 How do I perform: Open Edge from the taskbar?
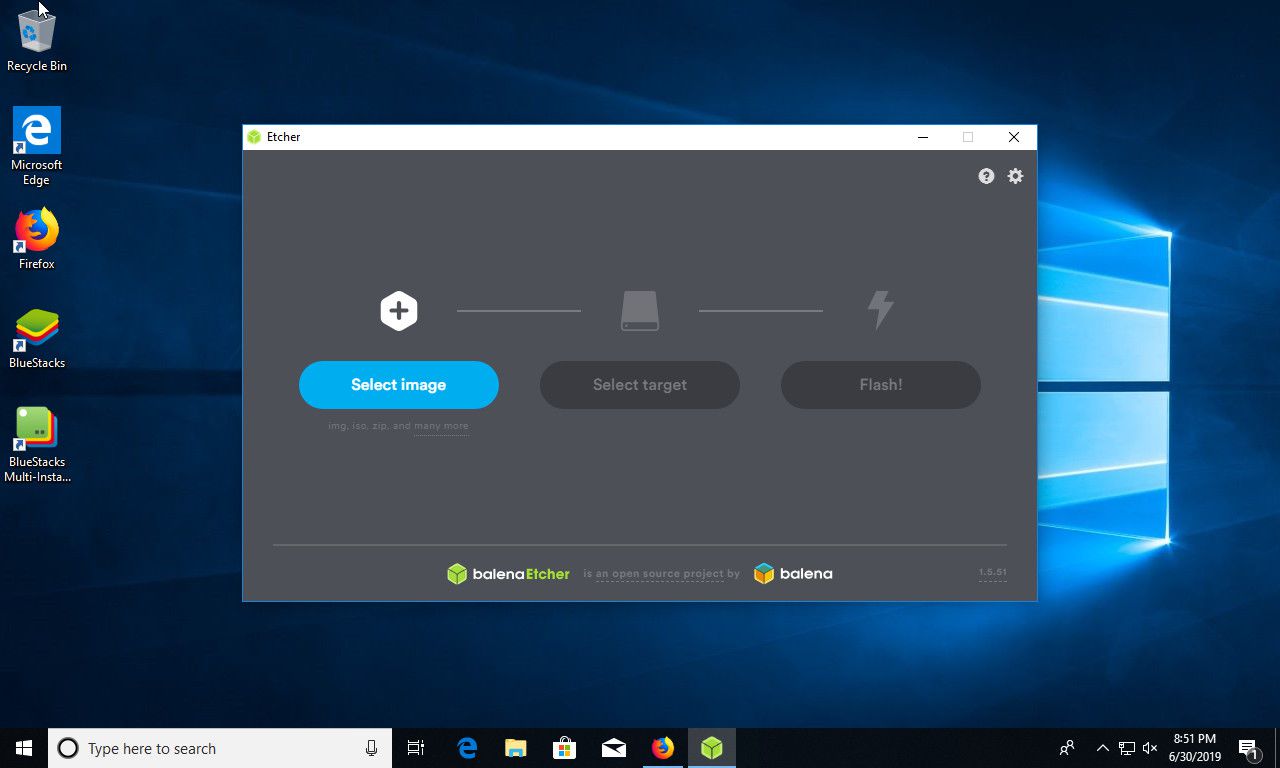[467, 748]
